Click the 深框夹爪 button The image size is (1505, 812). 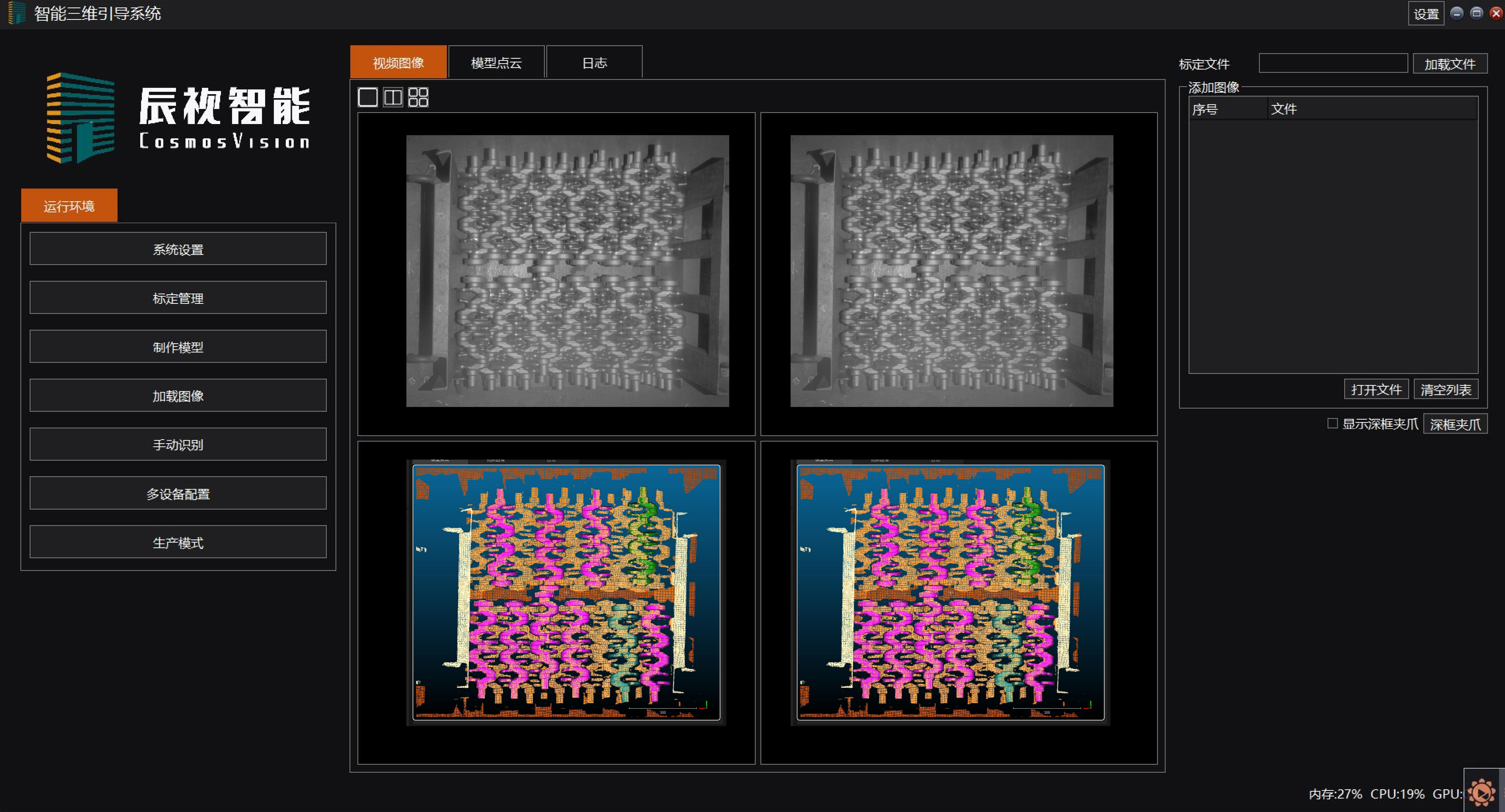(1455, 424)
